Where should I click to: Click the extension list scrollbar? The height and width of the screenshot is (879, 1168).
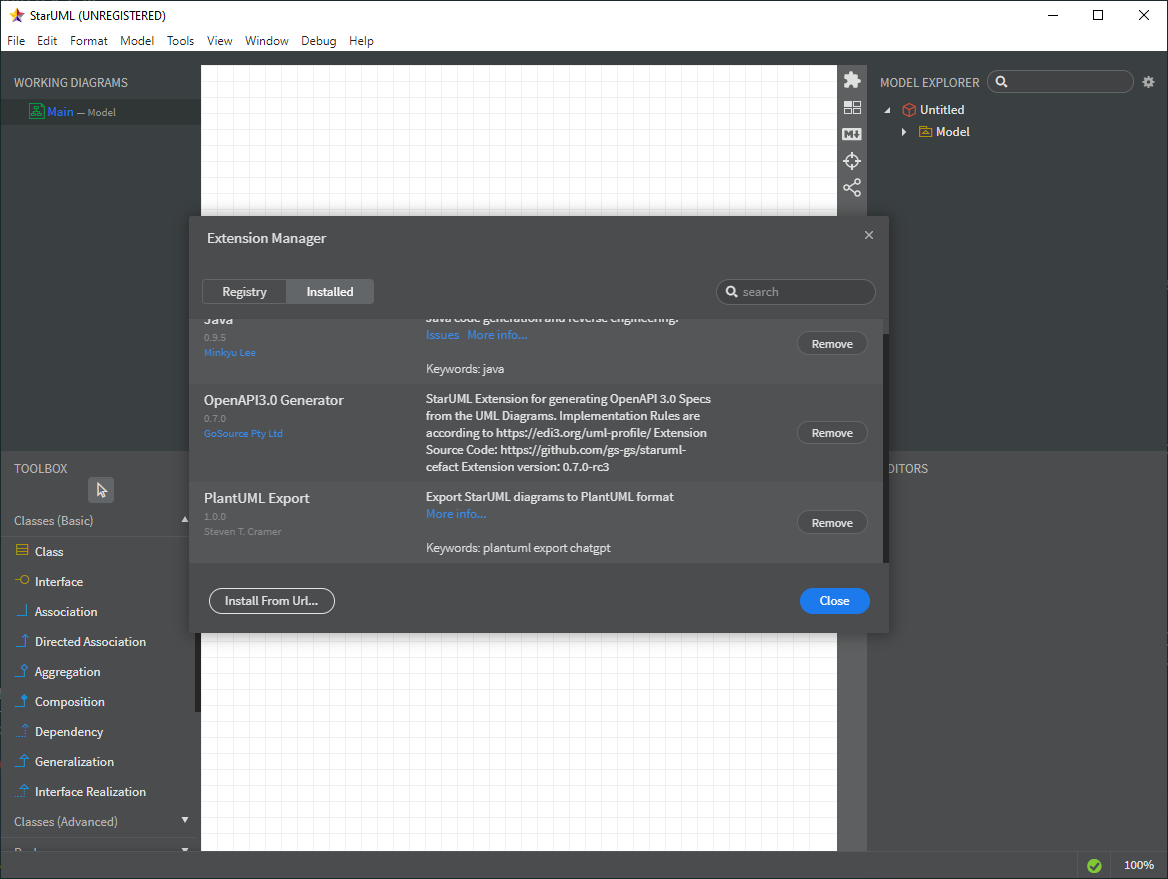pos(886,447)
